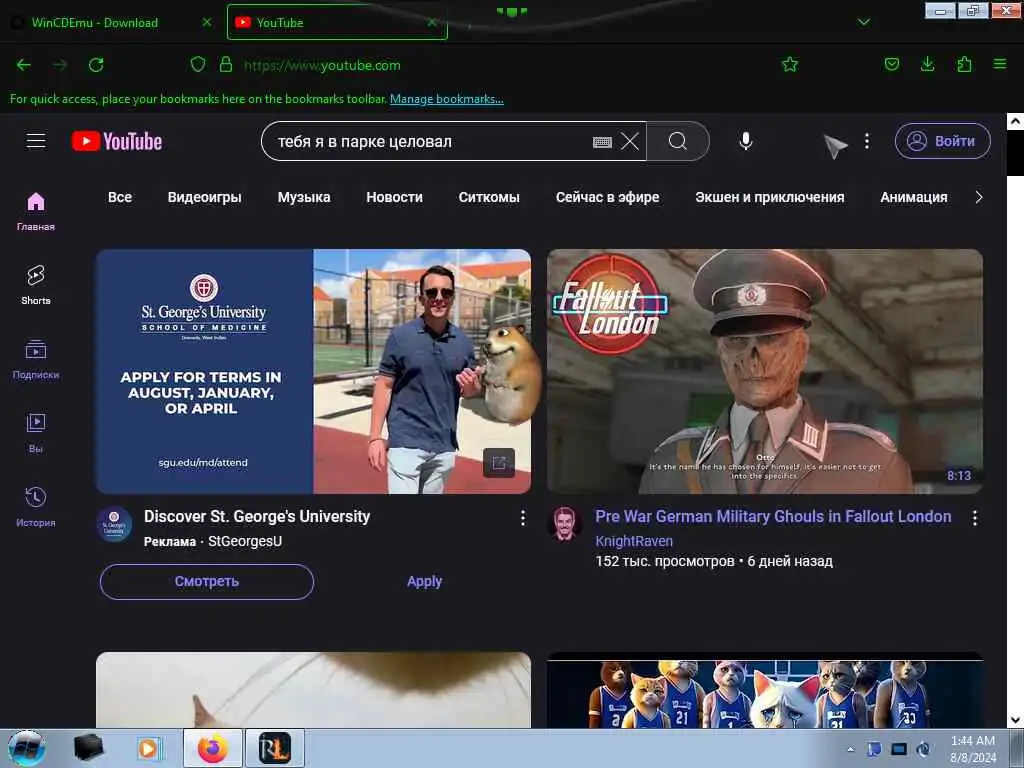Open the basketball cats video thumbnail

pos(765,690)
